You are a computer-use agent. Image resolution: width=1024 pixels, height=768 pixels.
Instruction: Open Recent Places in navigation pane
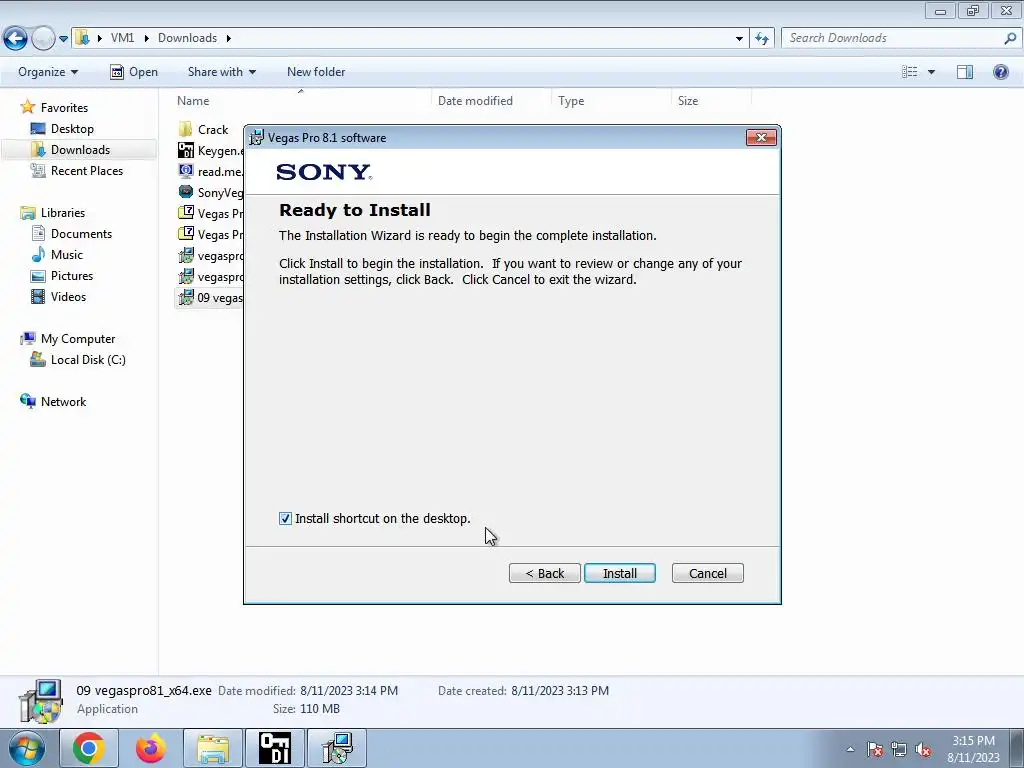point(87,170)
